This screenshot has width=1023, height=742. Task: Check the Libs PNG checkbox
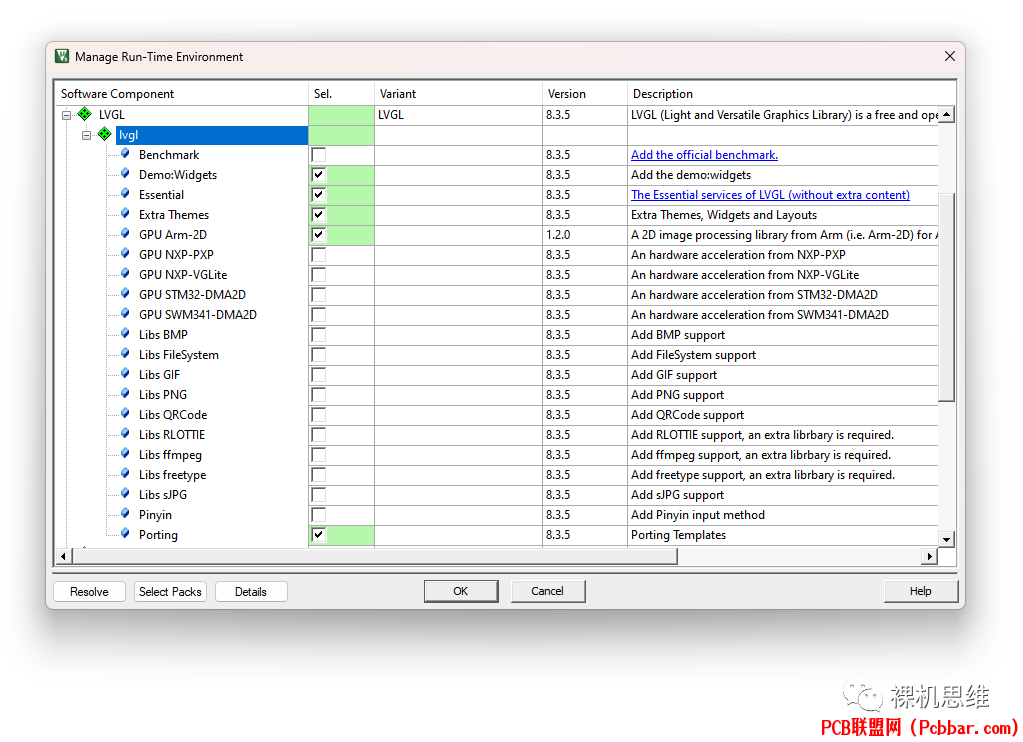tap(318, 395)
